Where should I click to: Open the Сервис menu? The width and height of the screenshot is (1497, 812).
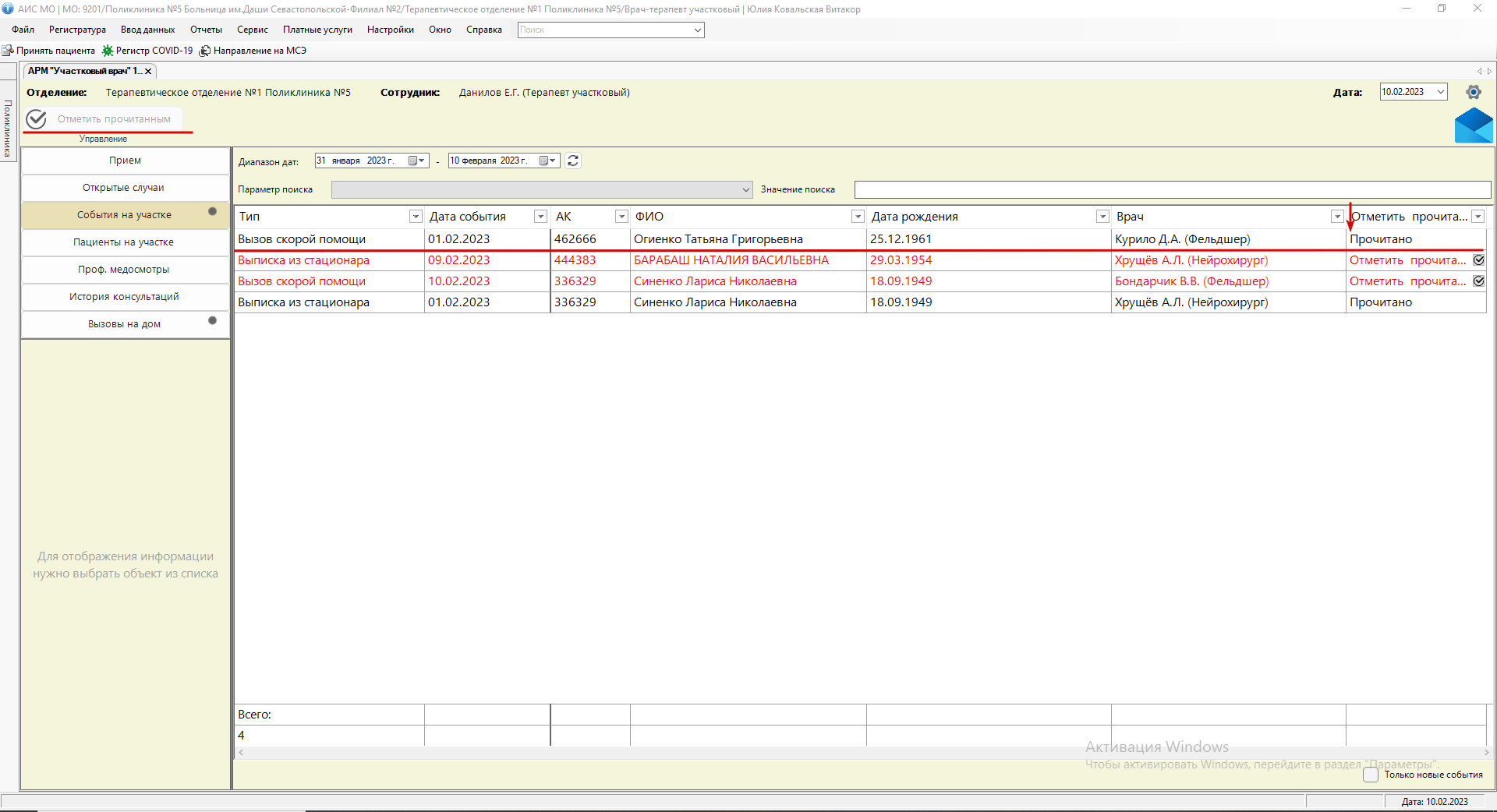coord(253,30)
